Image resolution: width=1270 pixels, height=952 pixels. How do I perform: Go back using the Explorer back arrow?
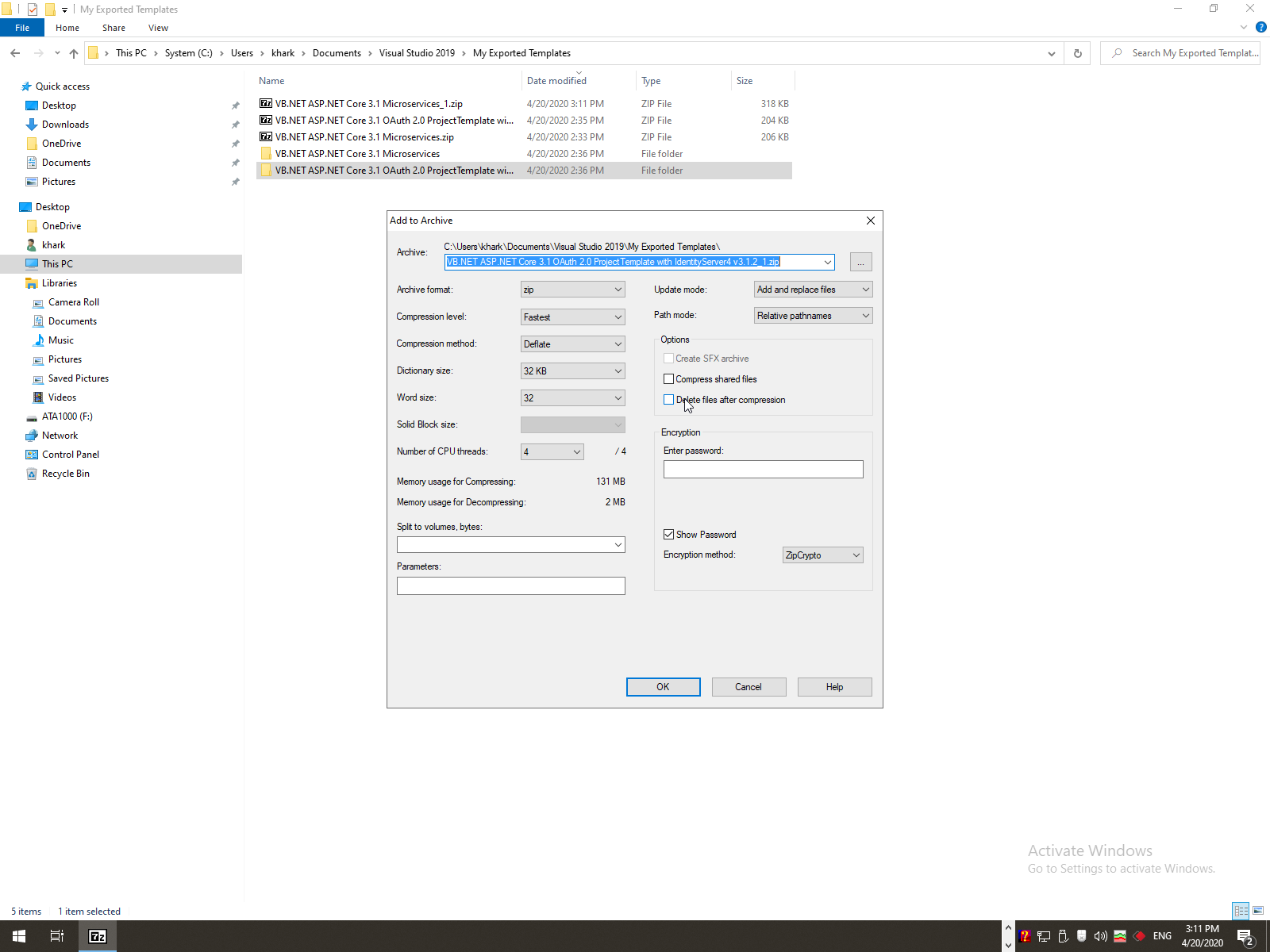tap(15, 53)
